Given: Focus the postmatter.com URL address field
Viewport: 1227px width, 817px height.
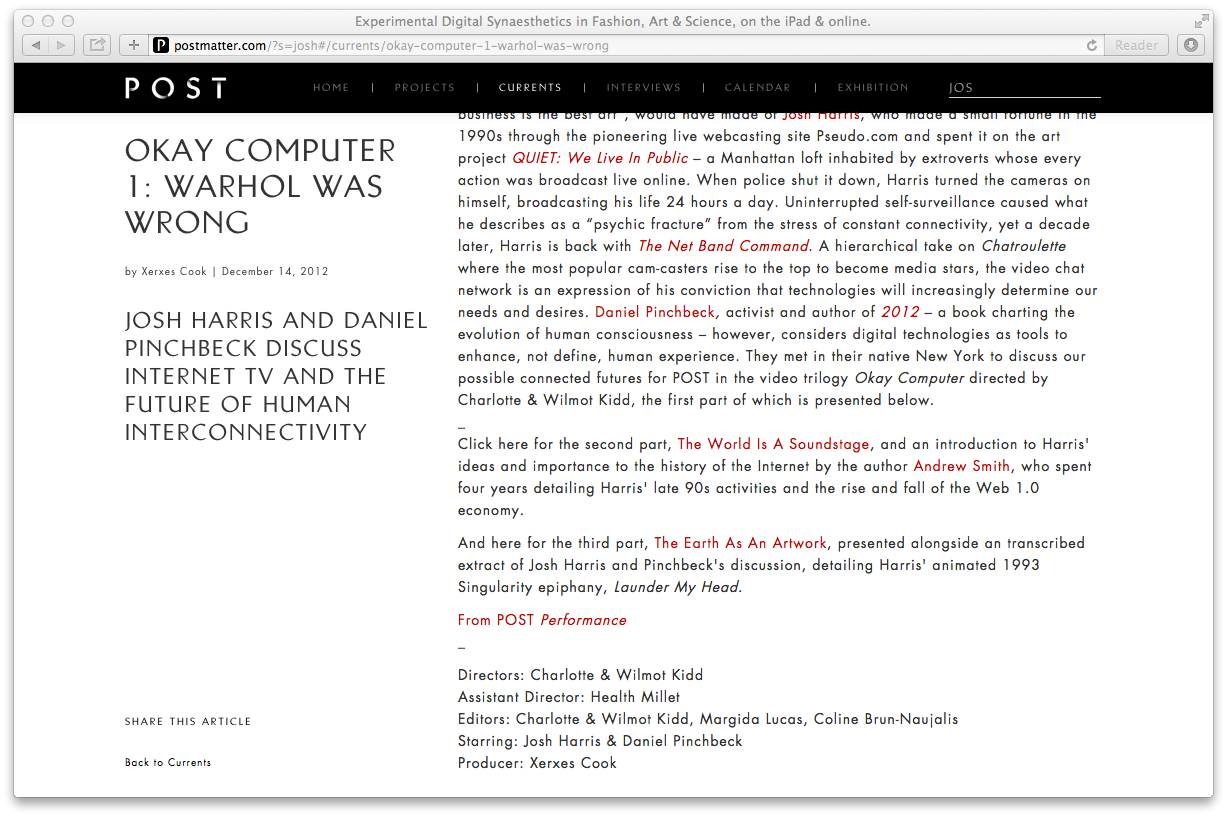Looking at the screenshot, I should pos(625,45).
